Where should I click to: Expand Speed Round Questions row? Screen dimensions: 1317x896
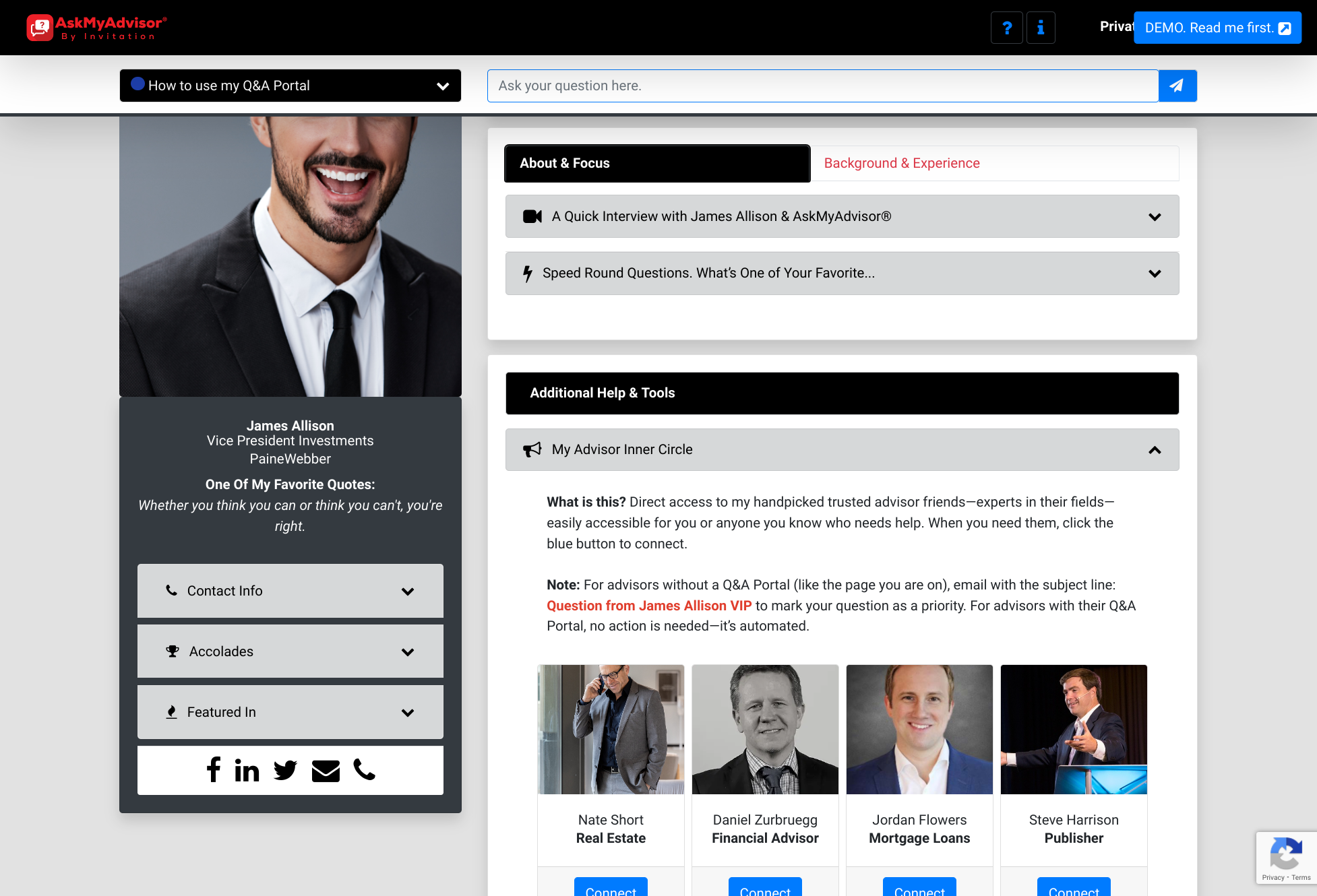843,274
